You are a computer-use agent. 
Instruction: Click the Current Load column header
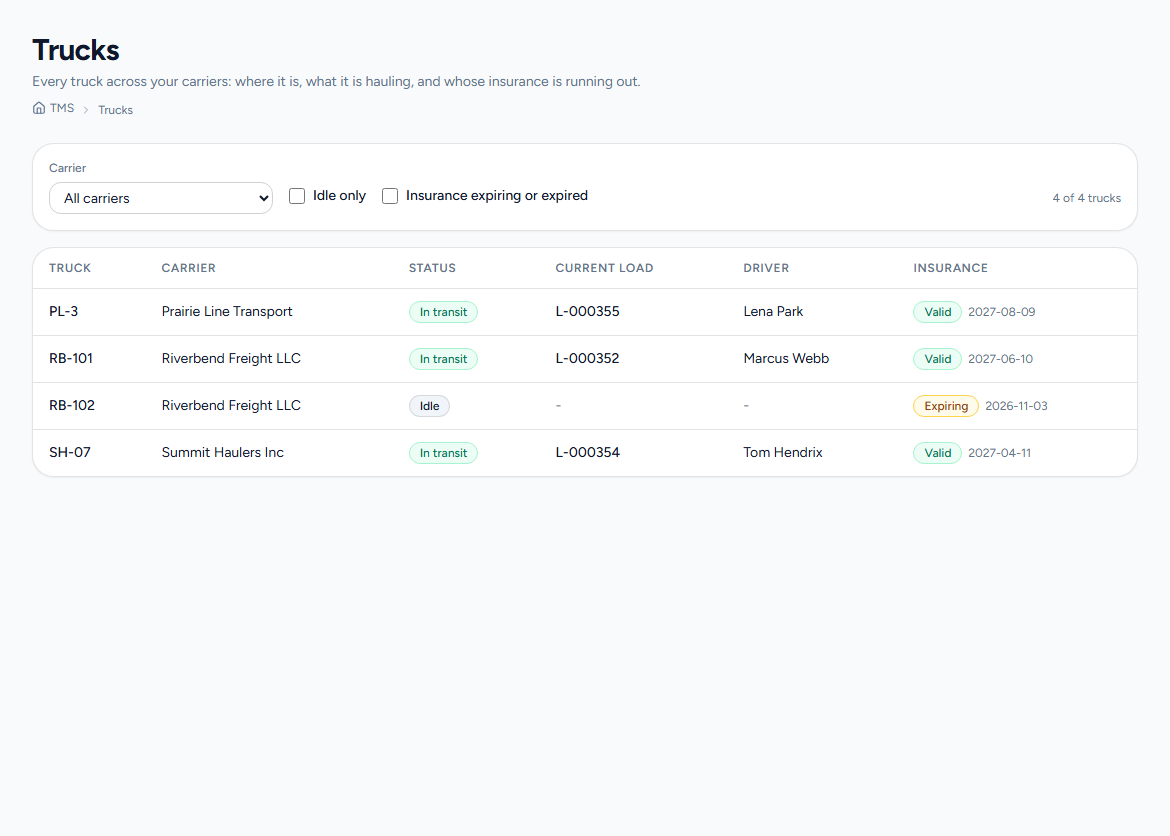[x=604, y=268]
